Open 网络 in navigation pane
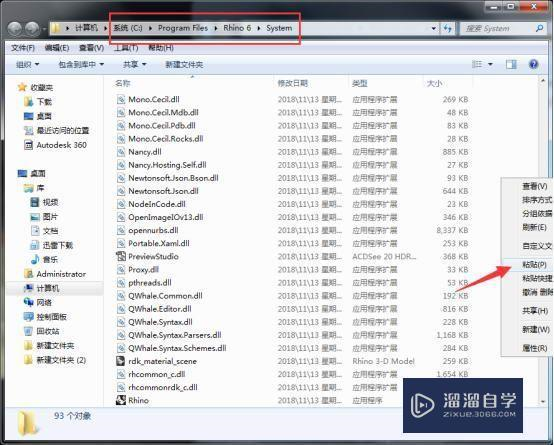Screen dimensions: 554x445 (x=38, y=303)
